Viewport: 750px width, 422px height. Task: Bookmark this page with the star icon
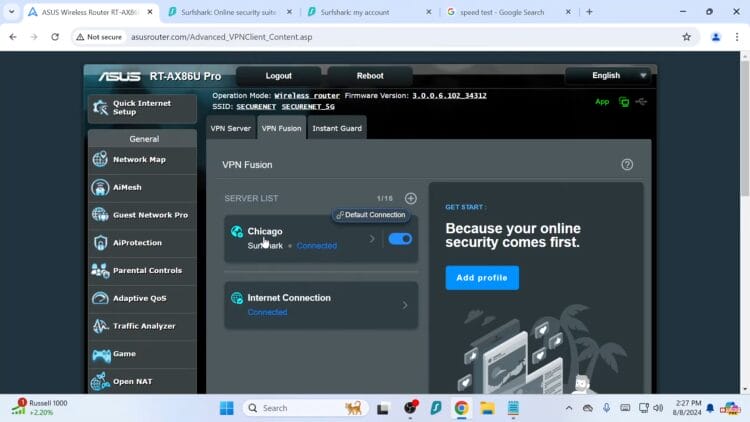[x=686, y=37]
